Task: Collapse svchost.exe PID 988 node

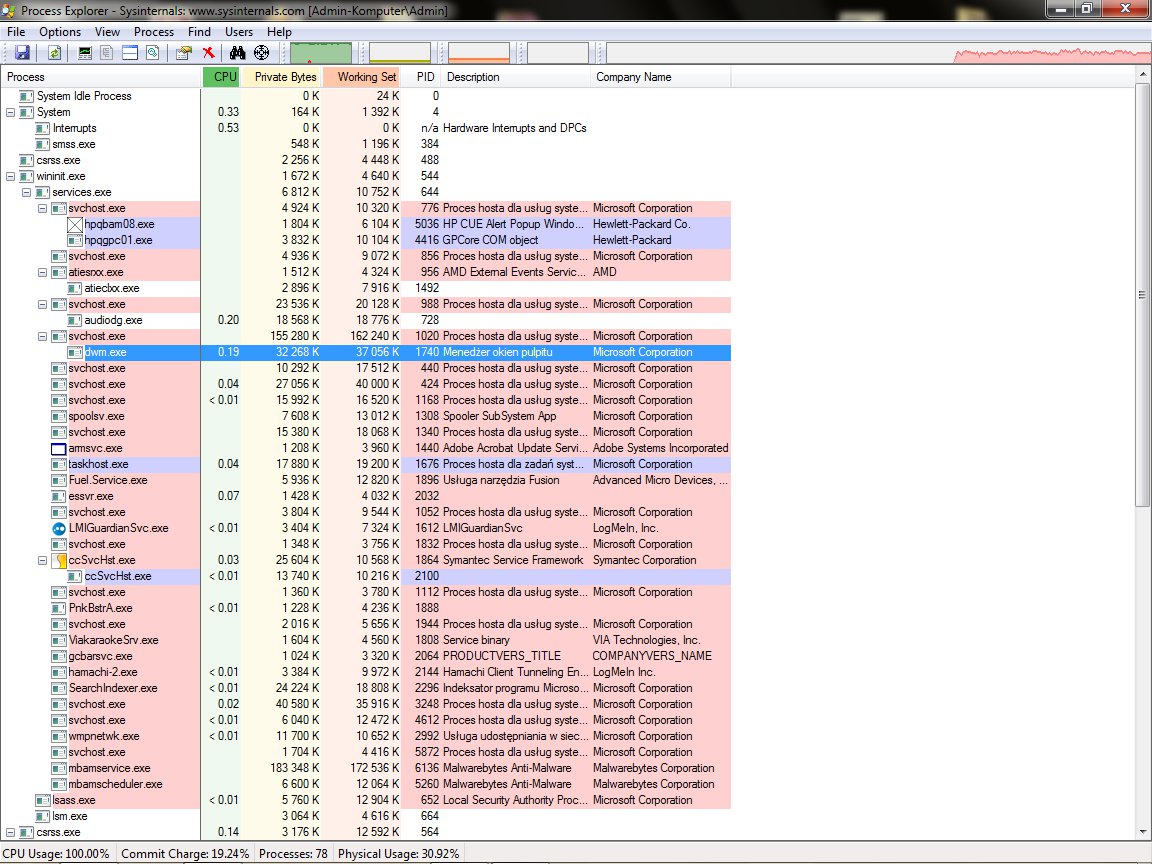Action: [43, 304]
